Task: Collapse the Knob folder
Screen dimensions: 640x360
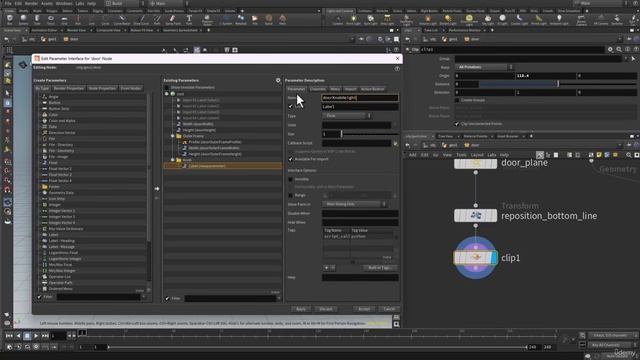Action: [173, 160]
